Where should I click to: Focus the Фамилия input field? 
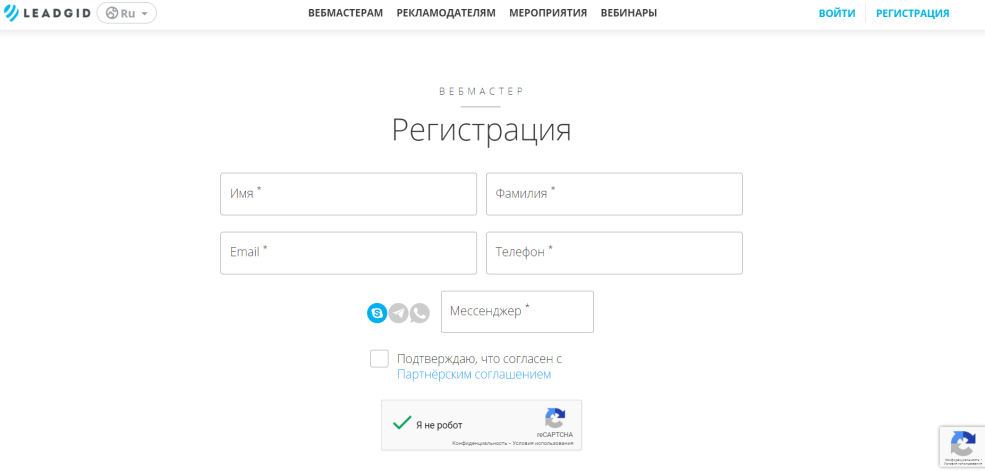point(614,194)
